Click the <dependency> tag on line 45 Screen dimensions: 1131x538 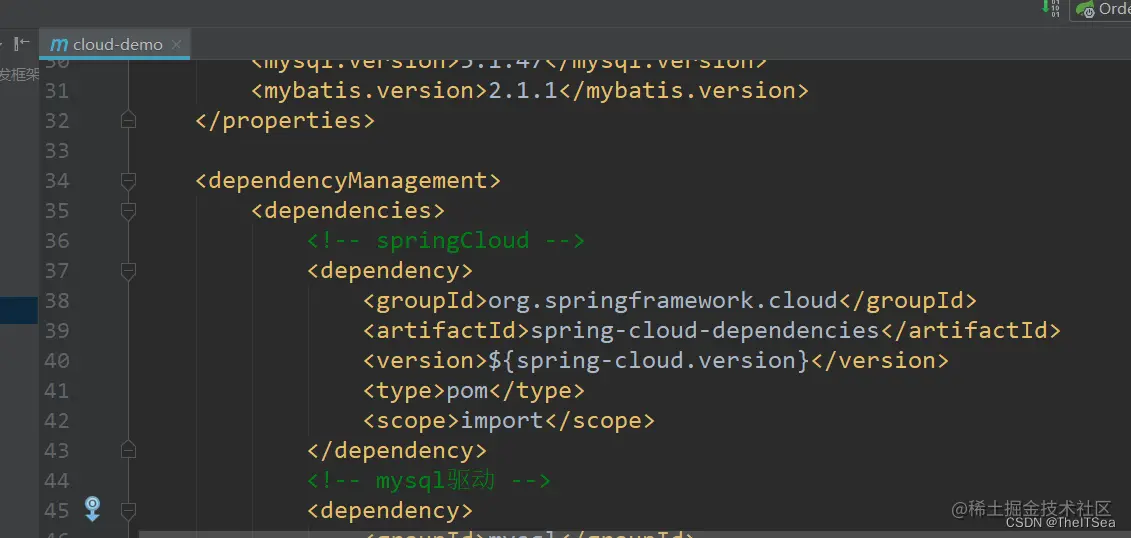[390, 511]
